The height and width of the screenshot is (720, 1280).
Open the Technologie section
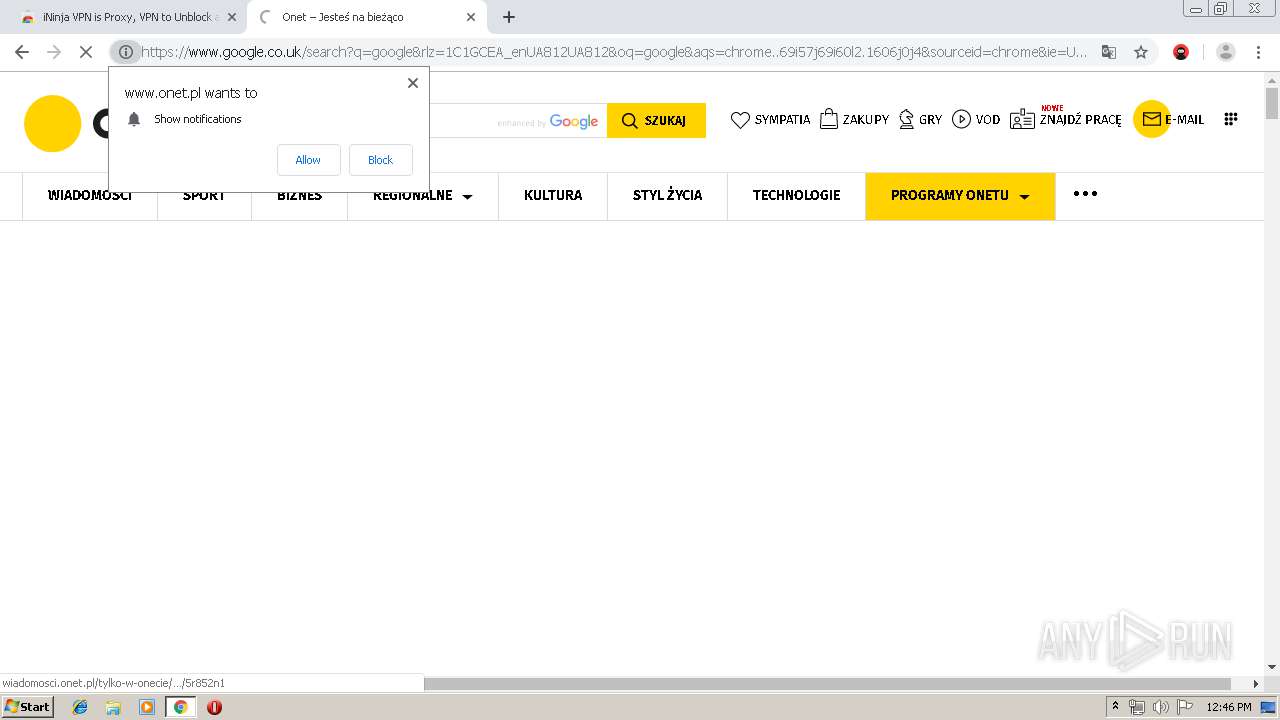[796, 195]
